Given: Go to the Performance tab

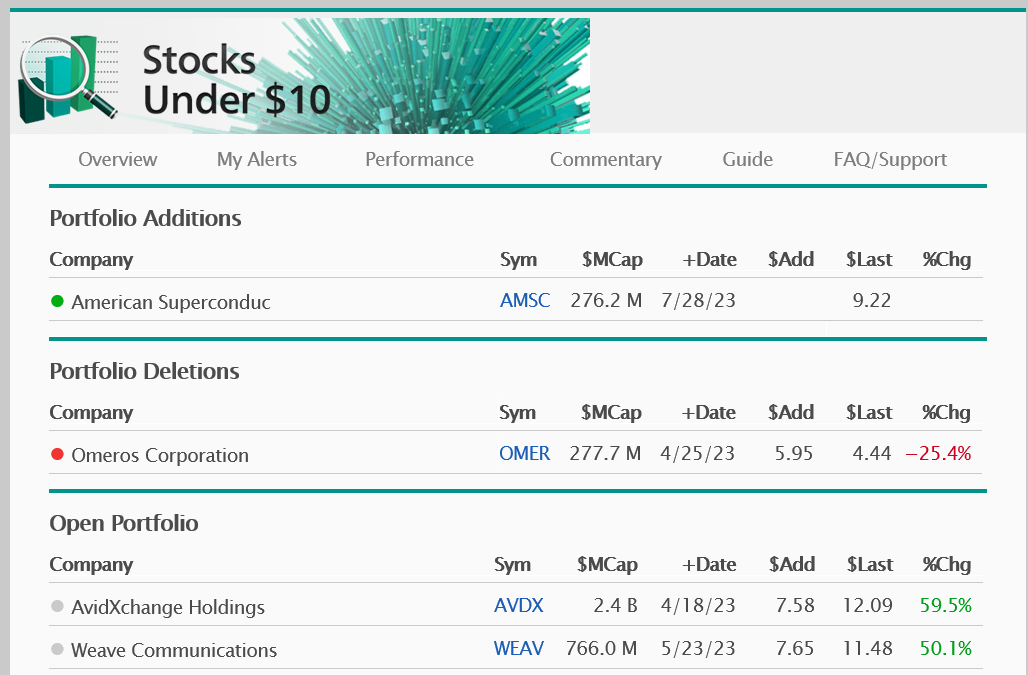Looking at the screenshot, I should pyautogui.click(x=419, y=159).
